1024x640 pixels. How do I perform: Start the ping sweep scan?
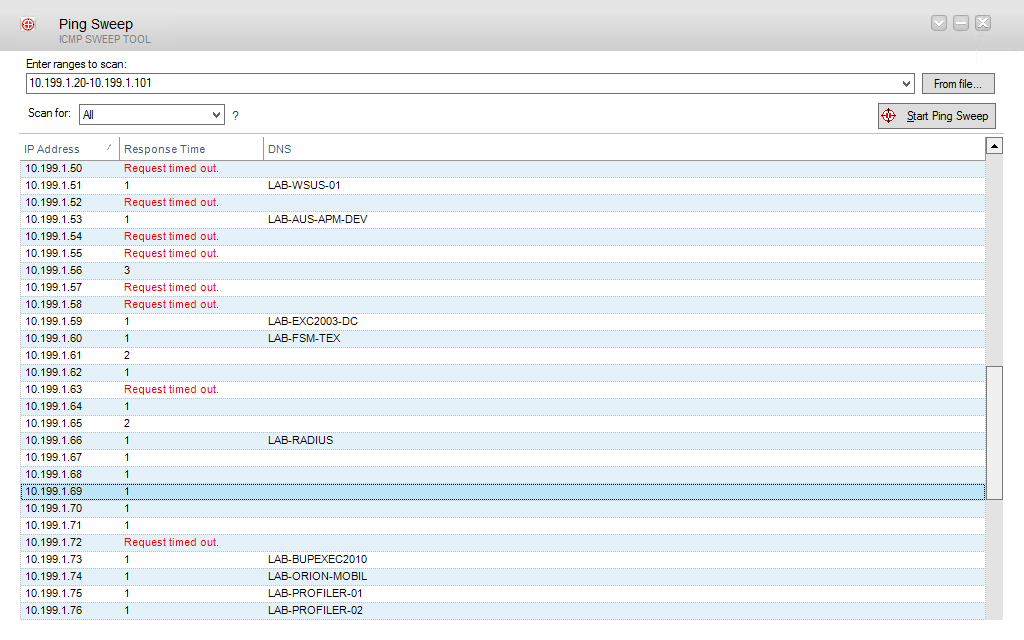pos(936,116)
